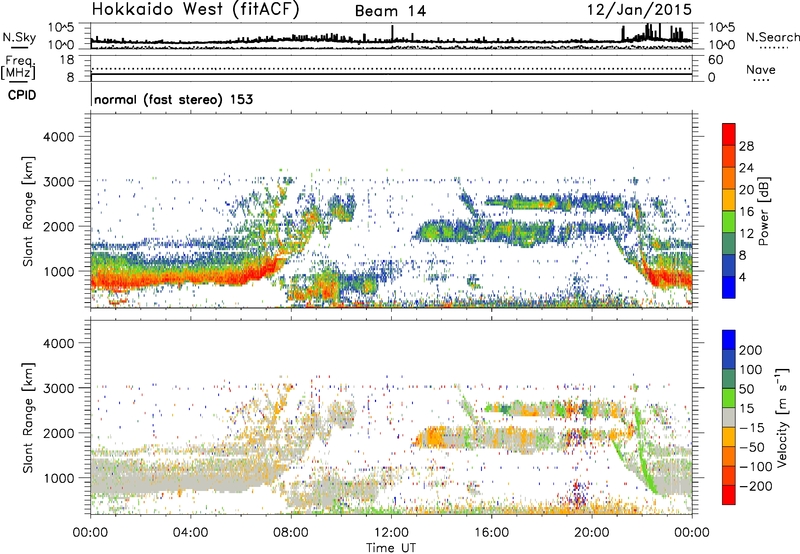Click 'Slant Range [km]' label of power panel
This screenshot has height=554, width=800.
28,211
